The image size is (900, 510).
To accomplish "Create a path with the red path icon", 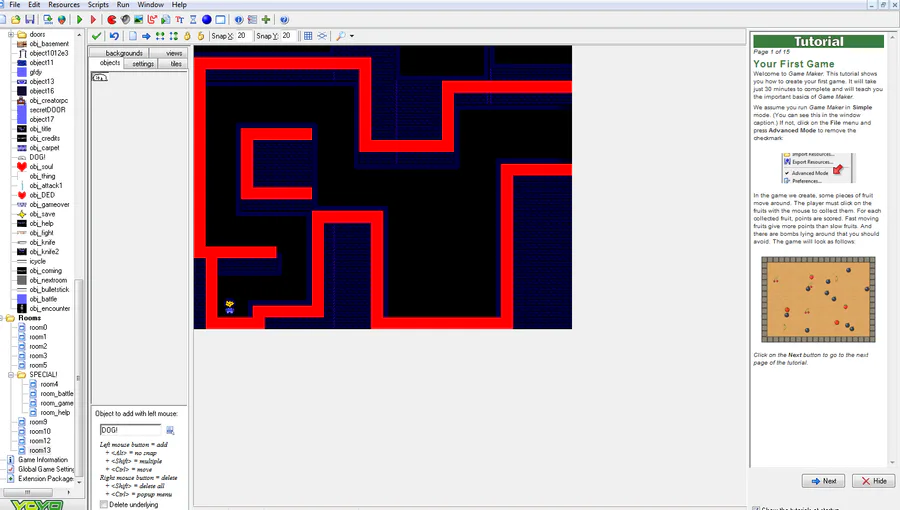I will coord(152,20).
